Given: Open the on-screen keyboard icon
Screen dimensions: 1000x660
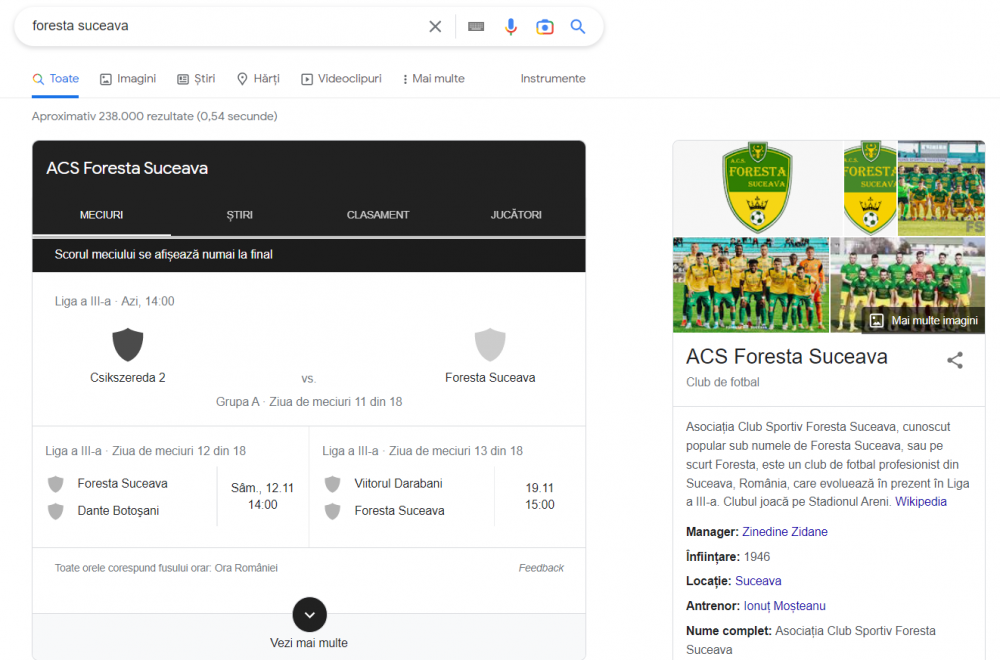Looking at the screenshot, I should click(476, 26).
